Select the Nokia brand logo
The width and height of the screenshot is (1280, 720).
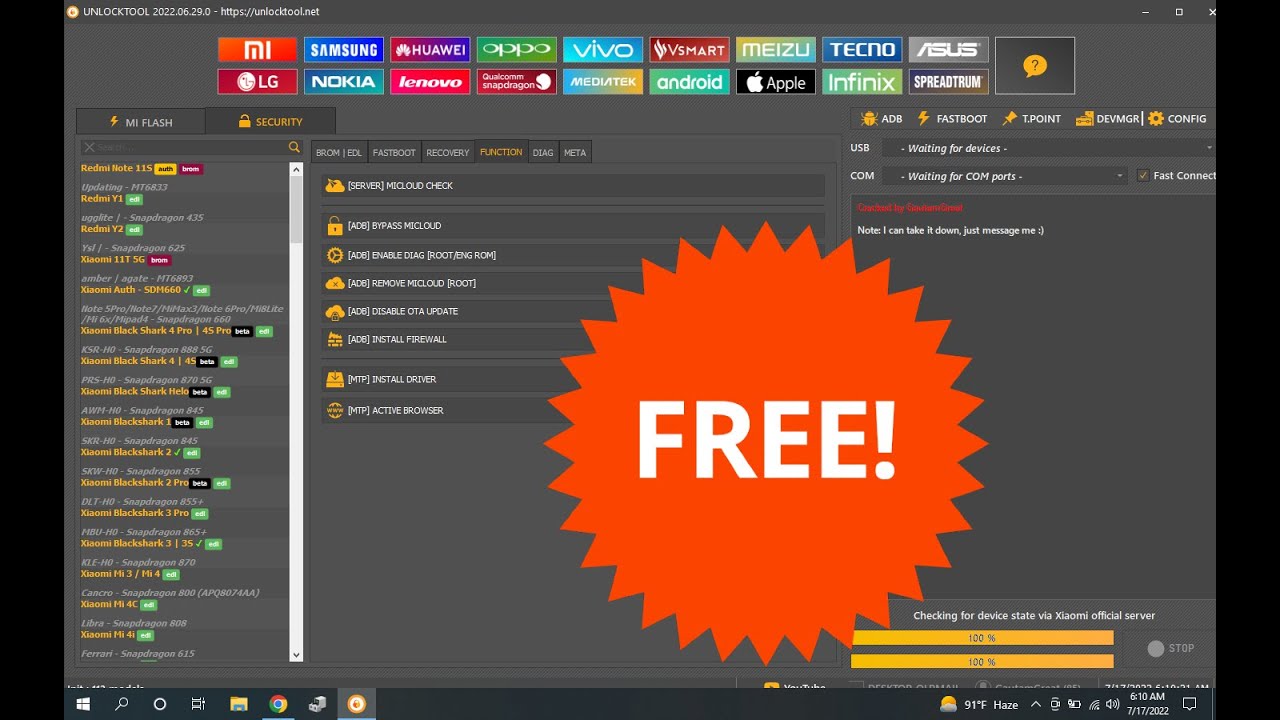click(x=344, y=82)
